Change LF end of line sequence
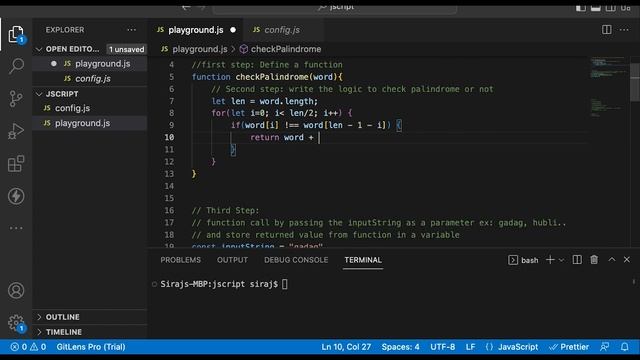Viewport: 640px width, 360px height. (x=470, y=347)
